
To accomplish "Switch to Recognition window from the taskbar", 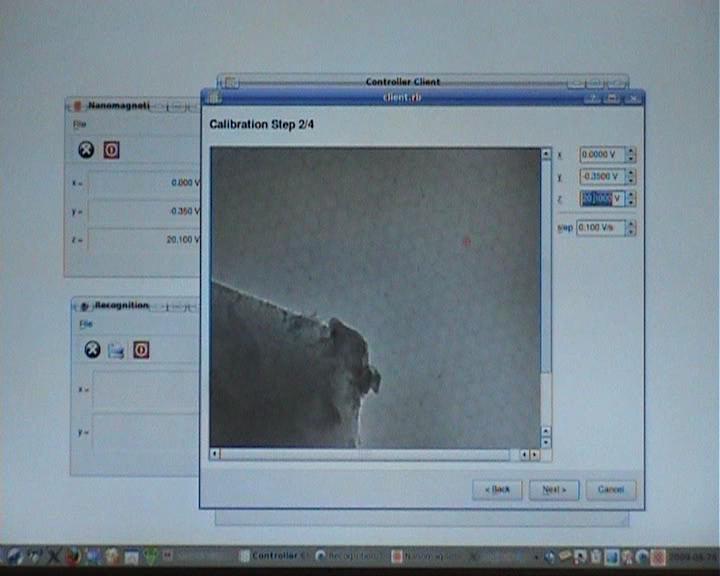I will [x=349, y=556].
